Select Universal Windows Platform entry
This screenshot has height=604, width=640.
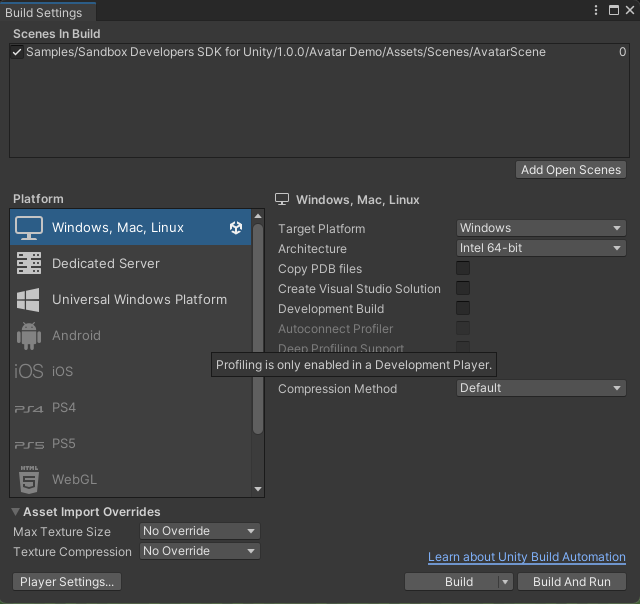(131, 299)
